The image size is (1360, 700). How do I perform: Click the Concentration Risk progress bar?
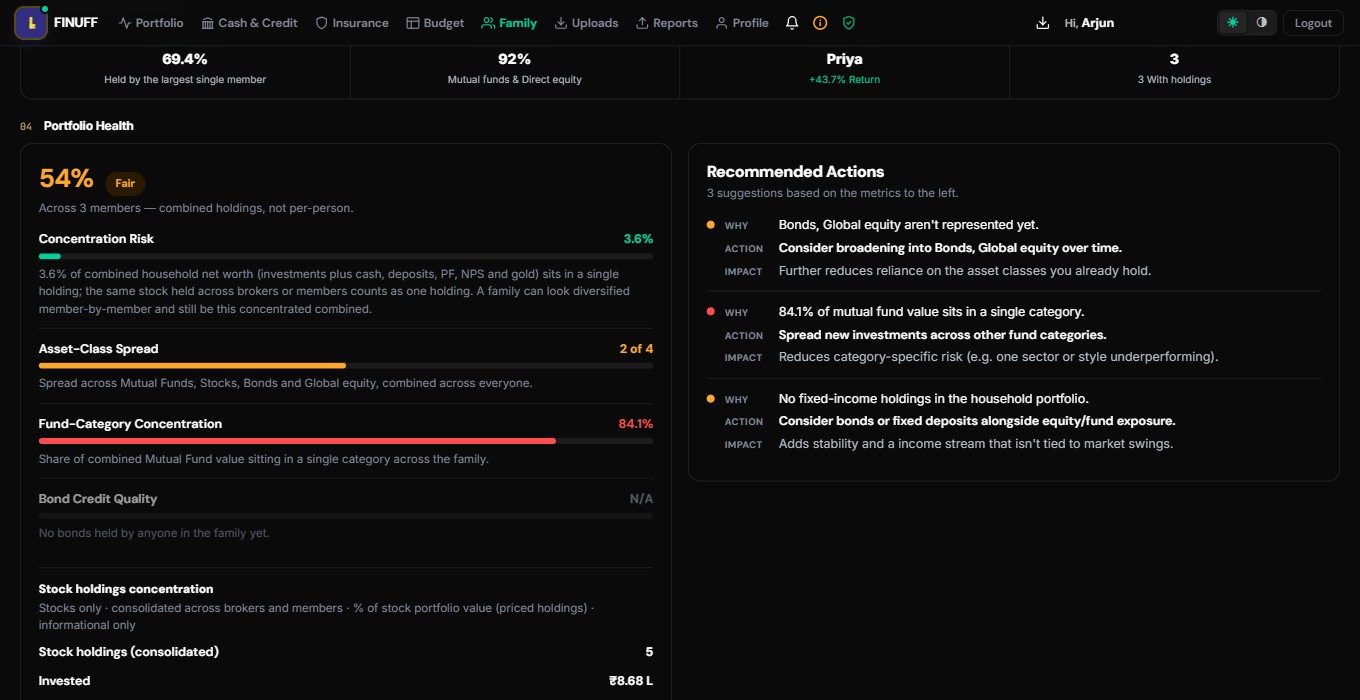pyautogui.click(x=346, y=257)
